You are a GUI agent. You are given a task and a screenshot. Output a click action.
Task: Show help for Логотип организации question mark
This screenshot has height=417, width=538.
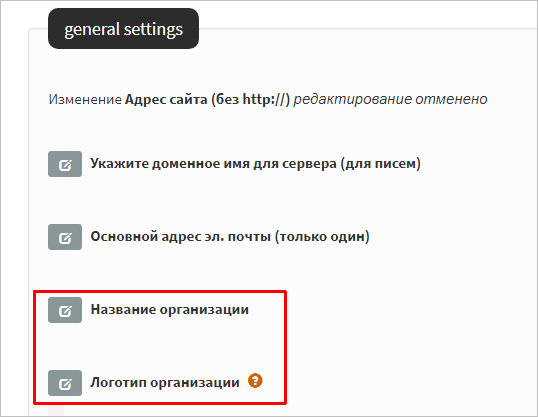255,381
